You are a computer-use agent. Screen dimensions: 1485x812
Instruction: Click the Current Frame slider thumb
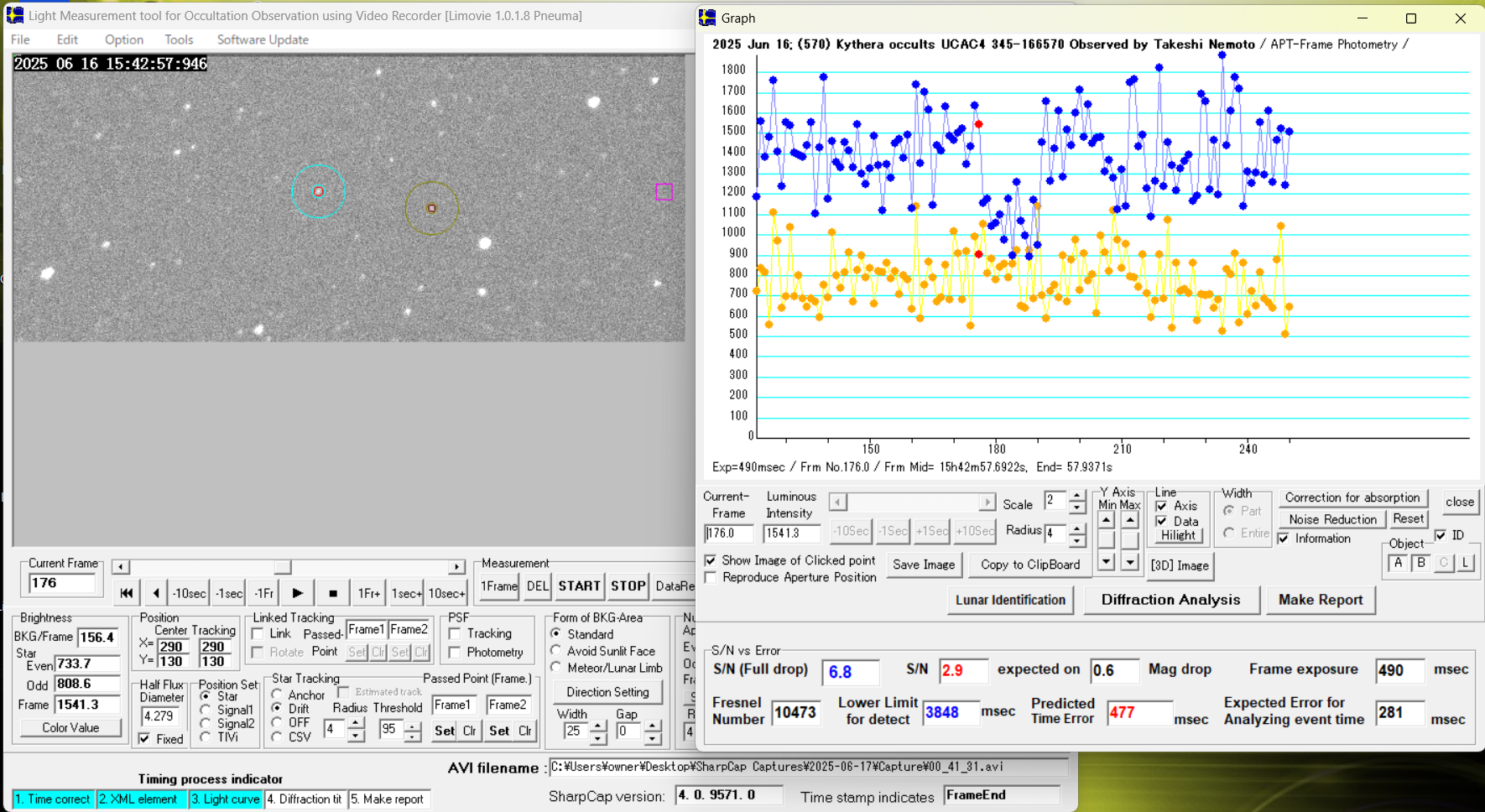click(283, 567)
